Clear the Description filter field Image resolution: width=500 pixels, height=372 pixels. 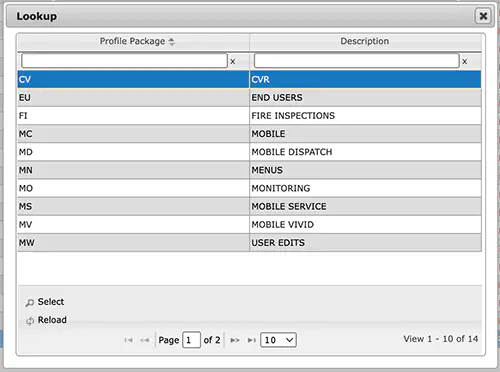click(465, 61)
